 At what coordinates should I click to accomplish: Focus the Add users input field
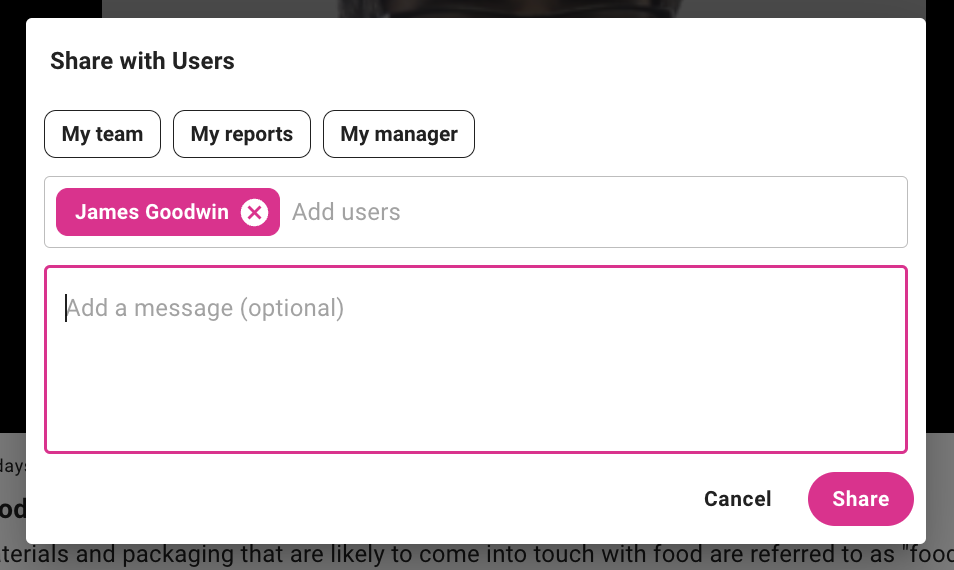[x=500, y=212]
